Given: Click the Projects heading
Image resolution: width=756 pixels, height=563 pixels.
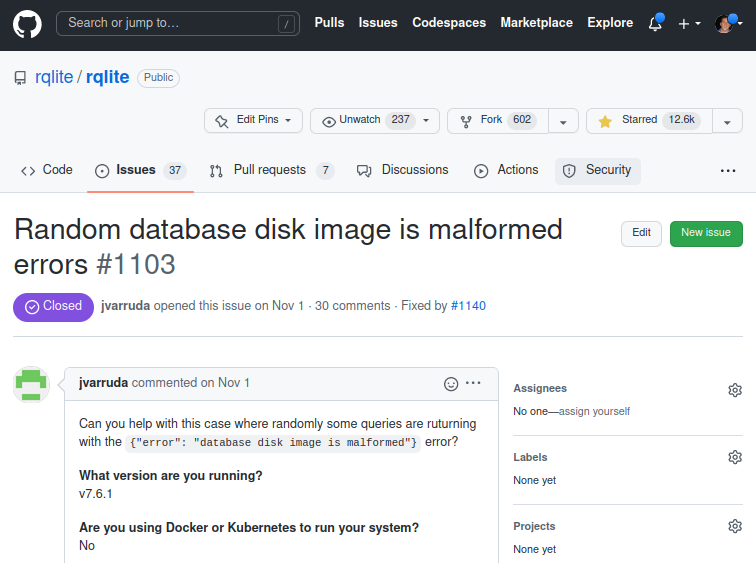Looking at the screenshot, I should (534, 526).
